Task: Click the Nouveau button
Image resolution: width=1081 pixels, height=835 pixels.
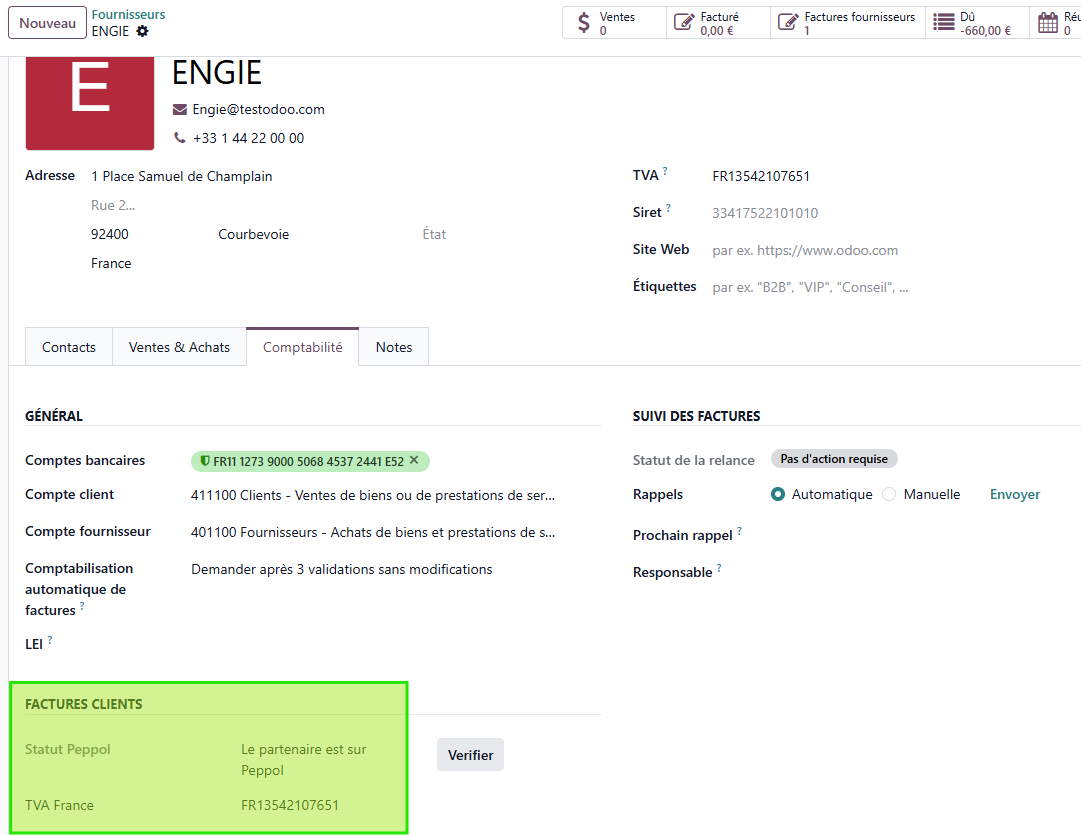Action: [x=48, y=23]
